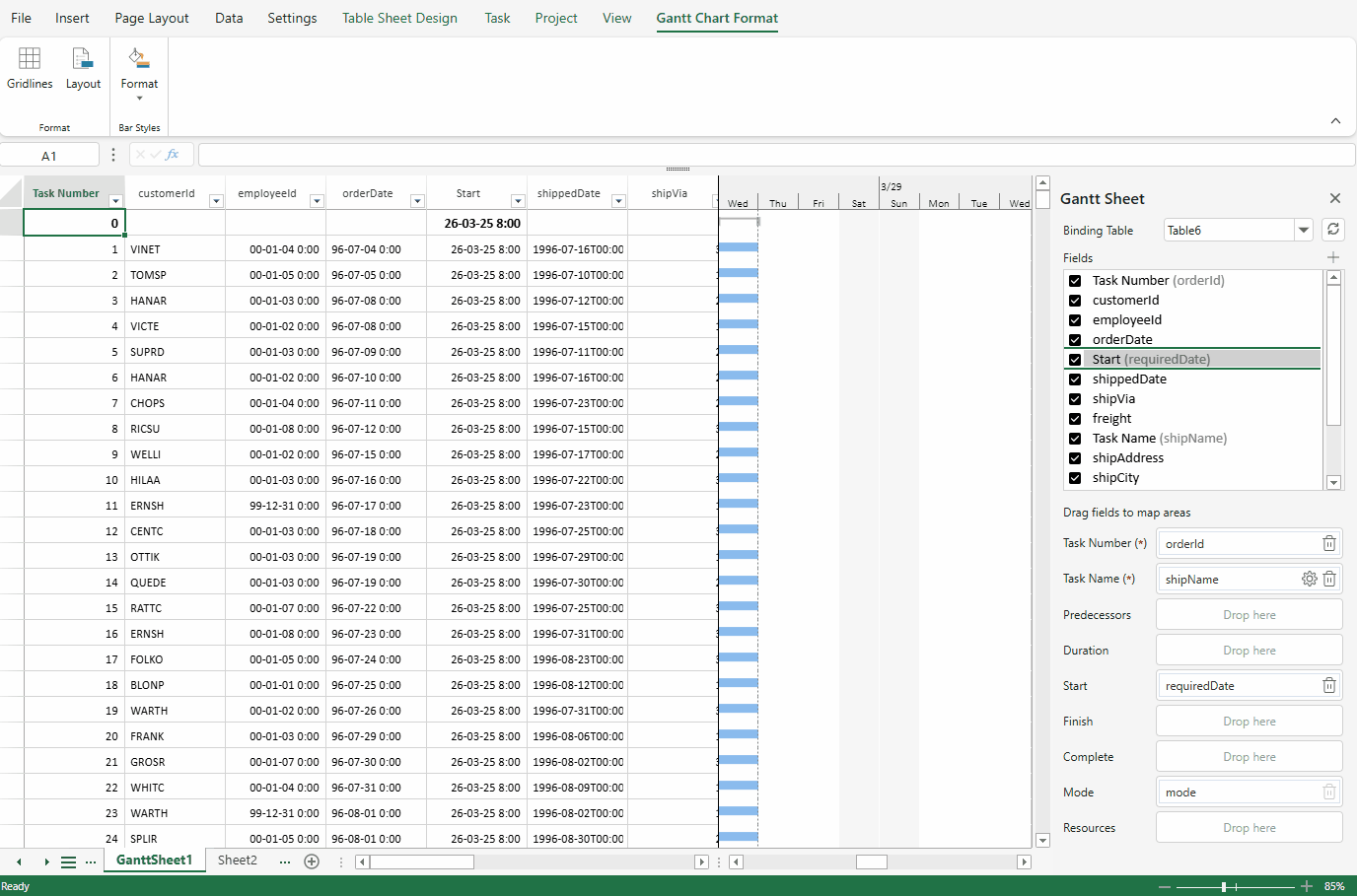This screenshot has width=1357, height=896.
Task: Click the Name Box showing A1
Action: pos(49,155)
